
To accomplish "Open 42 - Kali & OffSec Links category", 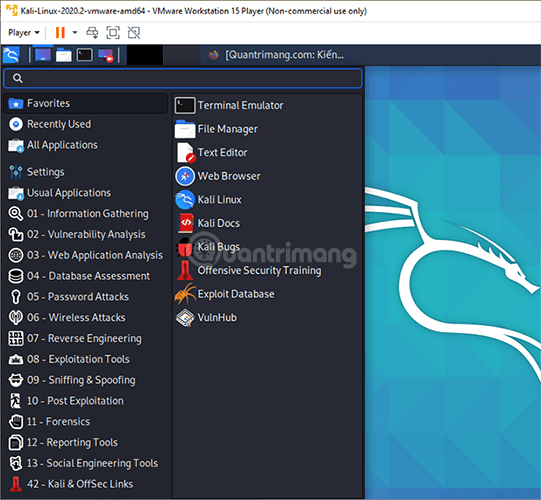I will 86,484.
